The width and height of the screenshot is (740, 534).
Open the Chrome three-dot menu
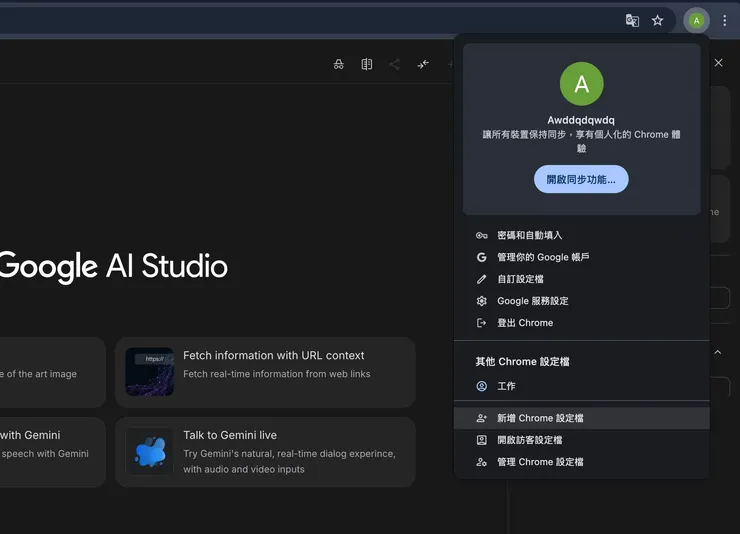725,20
